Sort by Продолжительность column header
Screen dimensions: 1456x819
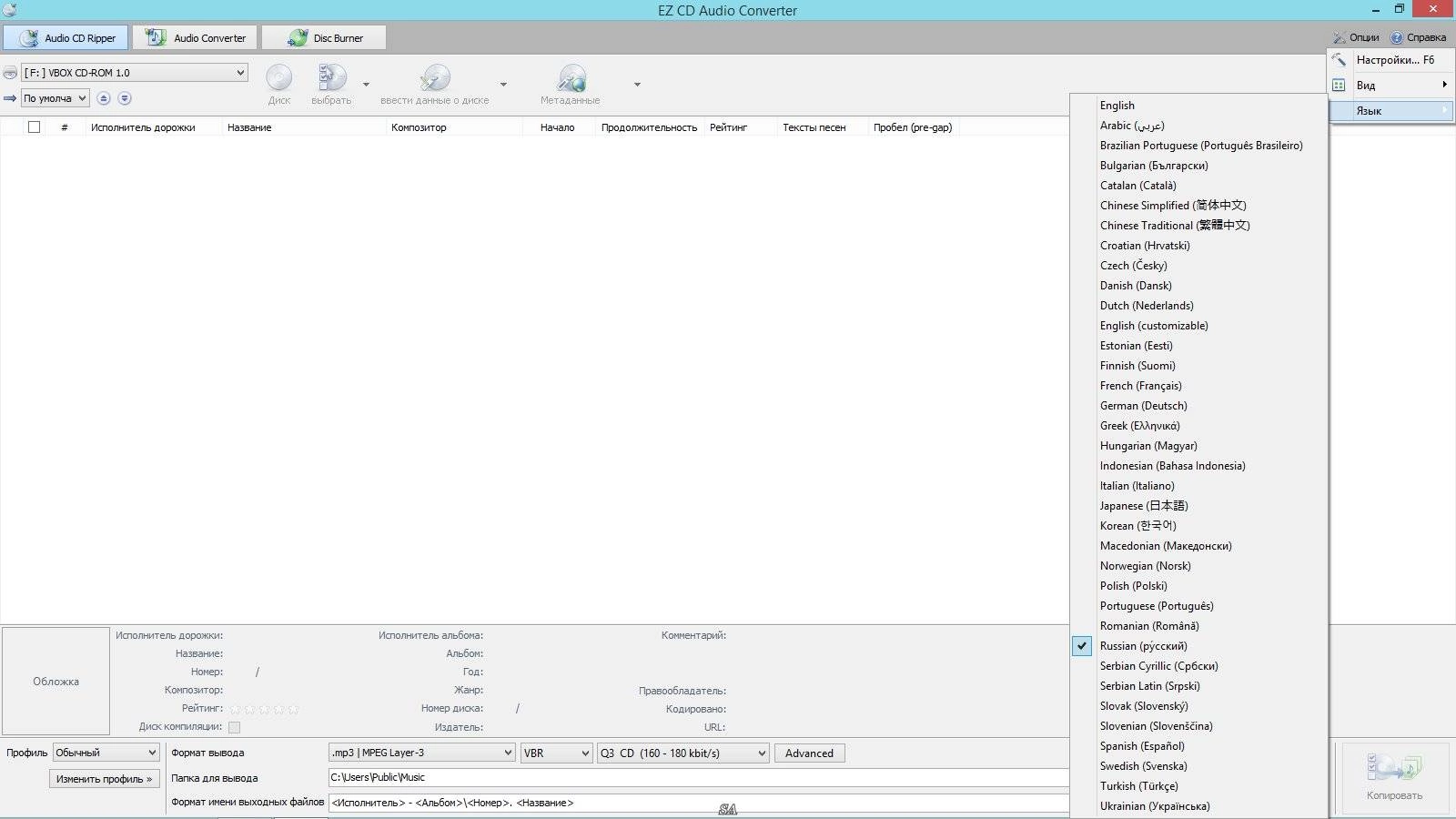(649, 127)
